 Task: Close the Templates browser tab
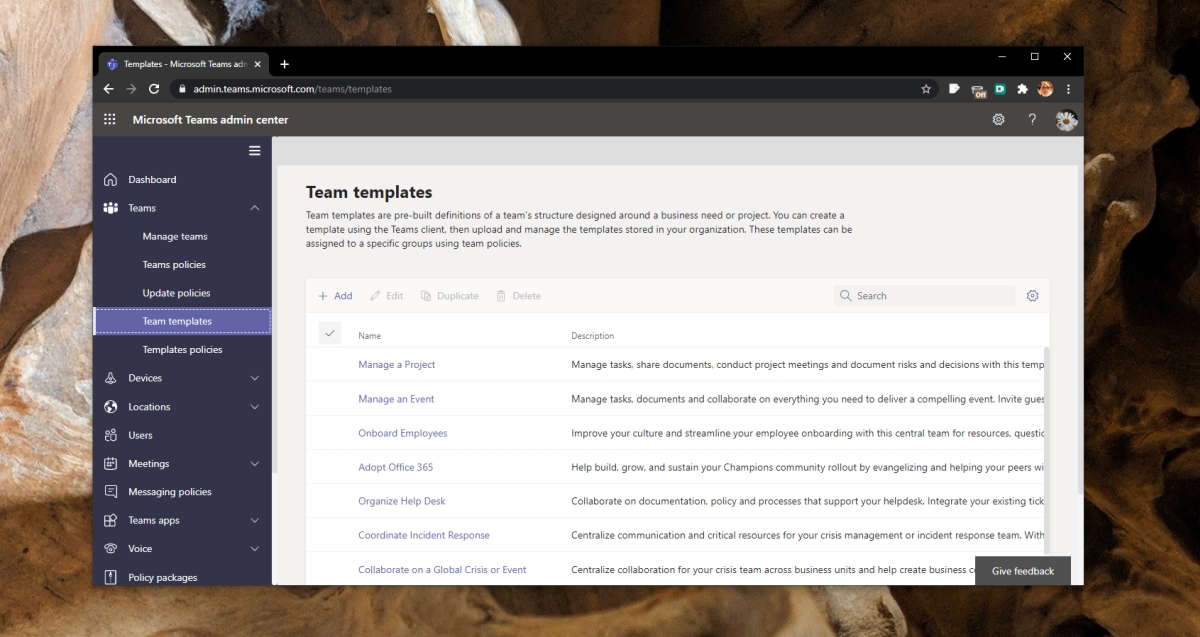click(x=259, y=64)
